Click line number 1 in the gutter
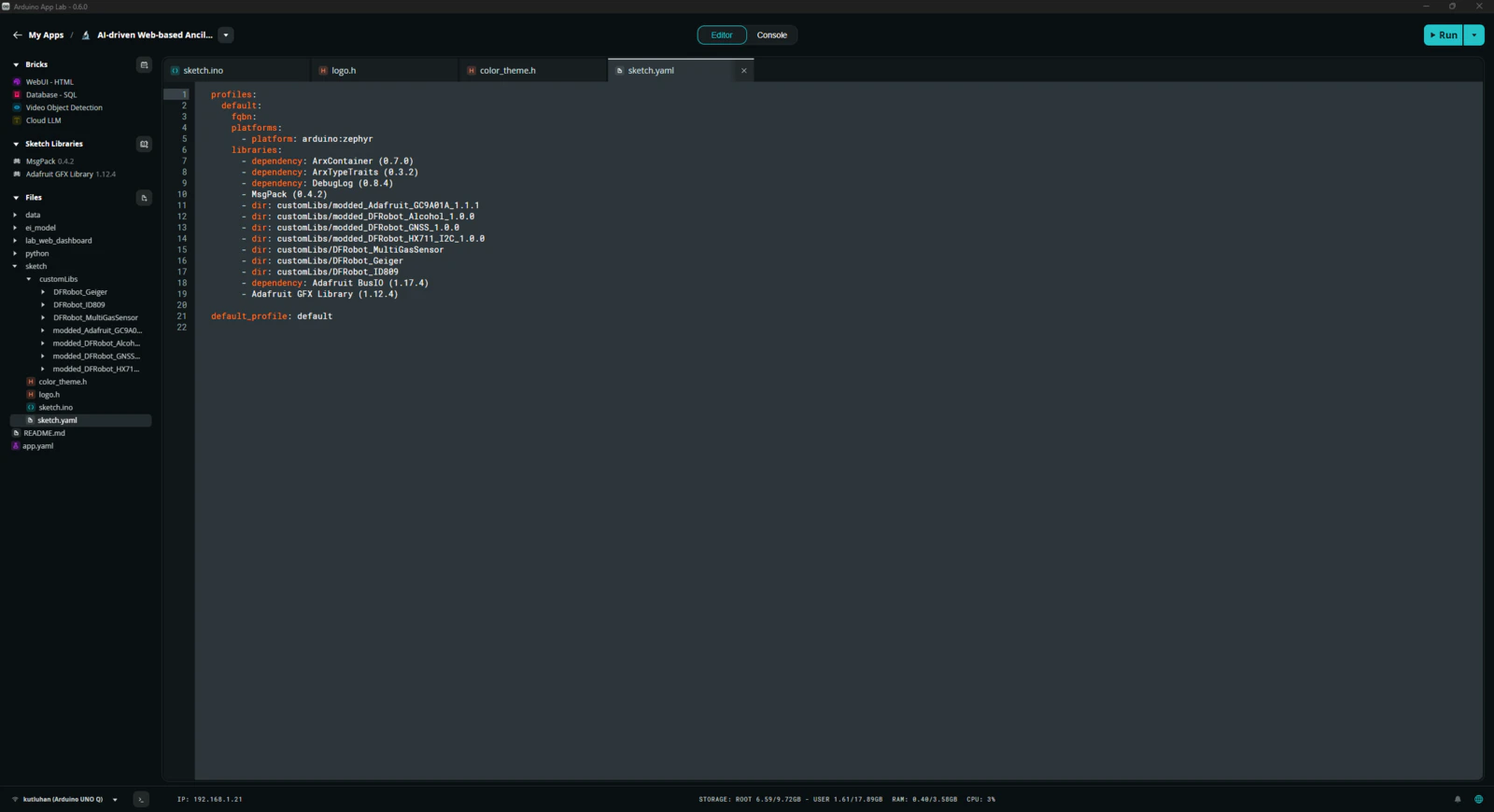1494x812 pixels. point(184,95)
